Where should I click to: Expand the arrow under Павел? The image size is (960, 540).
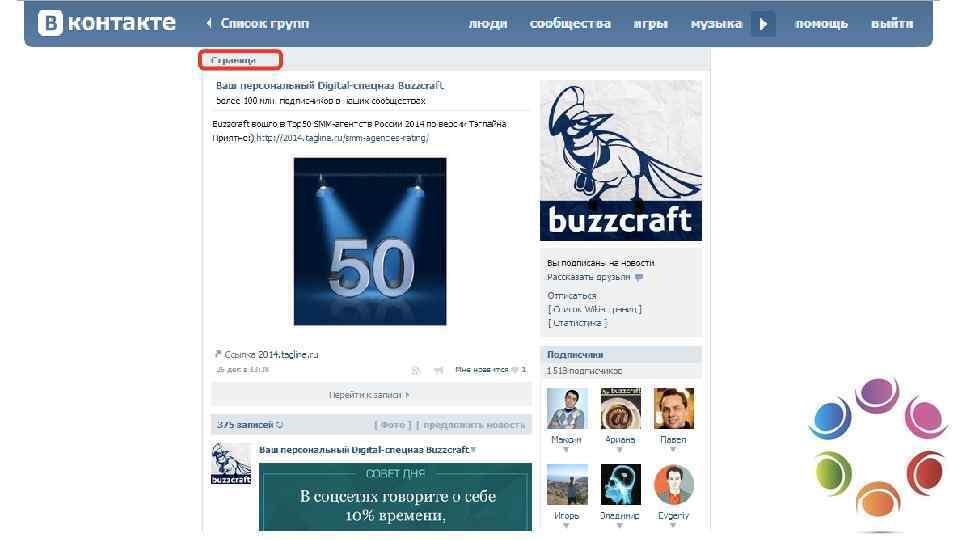coord(672,449)
